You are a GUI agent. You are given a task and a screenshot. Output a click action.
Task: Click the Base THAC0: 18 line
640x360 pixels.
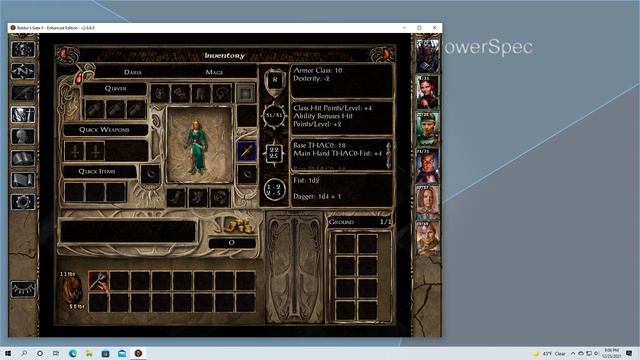[319, 145]
